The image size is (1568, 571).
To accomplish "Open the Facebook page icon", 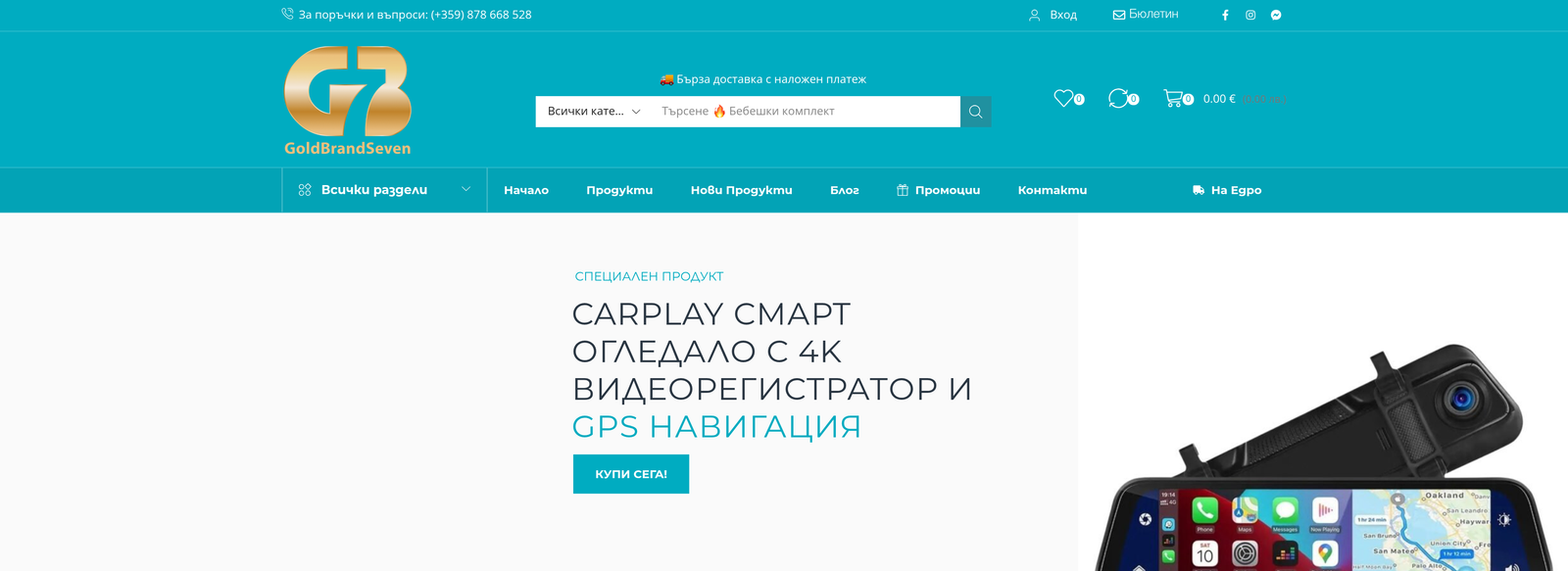I will [x=1225, y=15].
